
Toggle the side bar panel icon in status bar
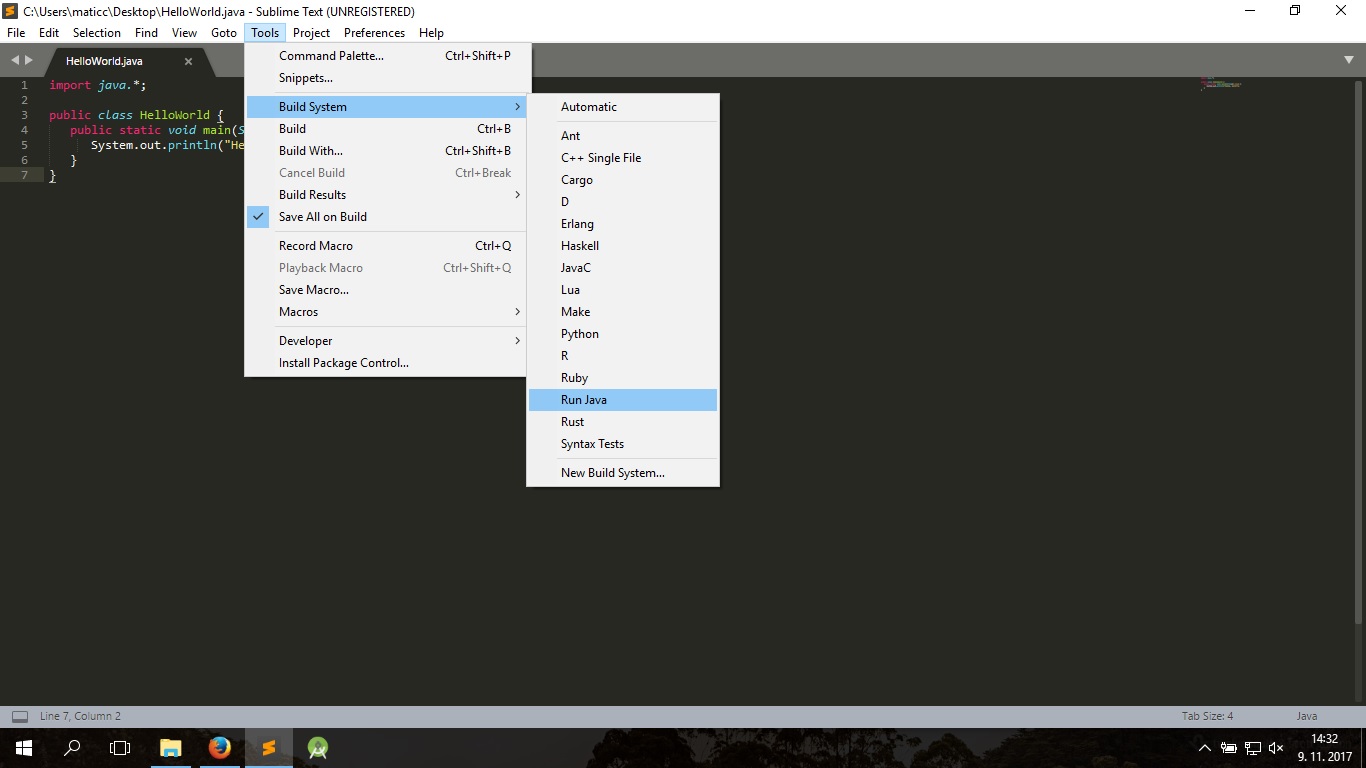(x=19, y=716)
